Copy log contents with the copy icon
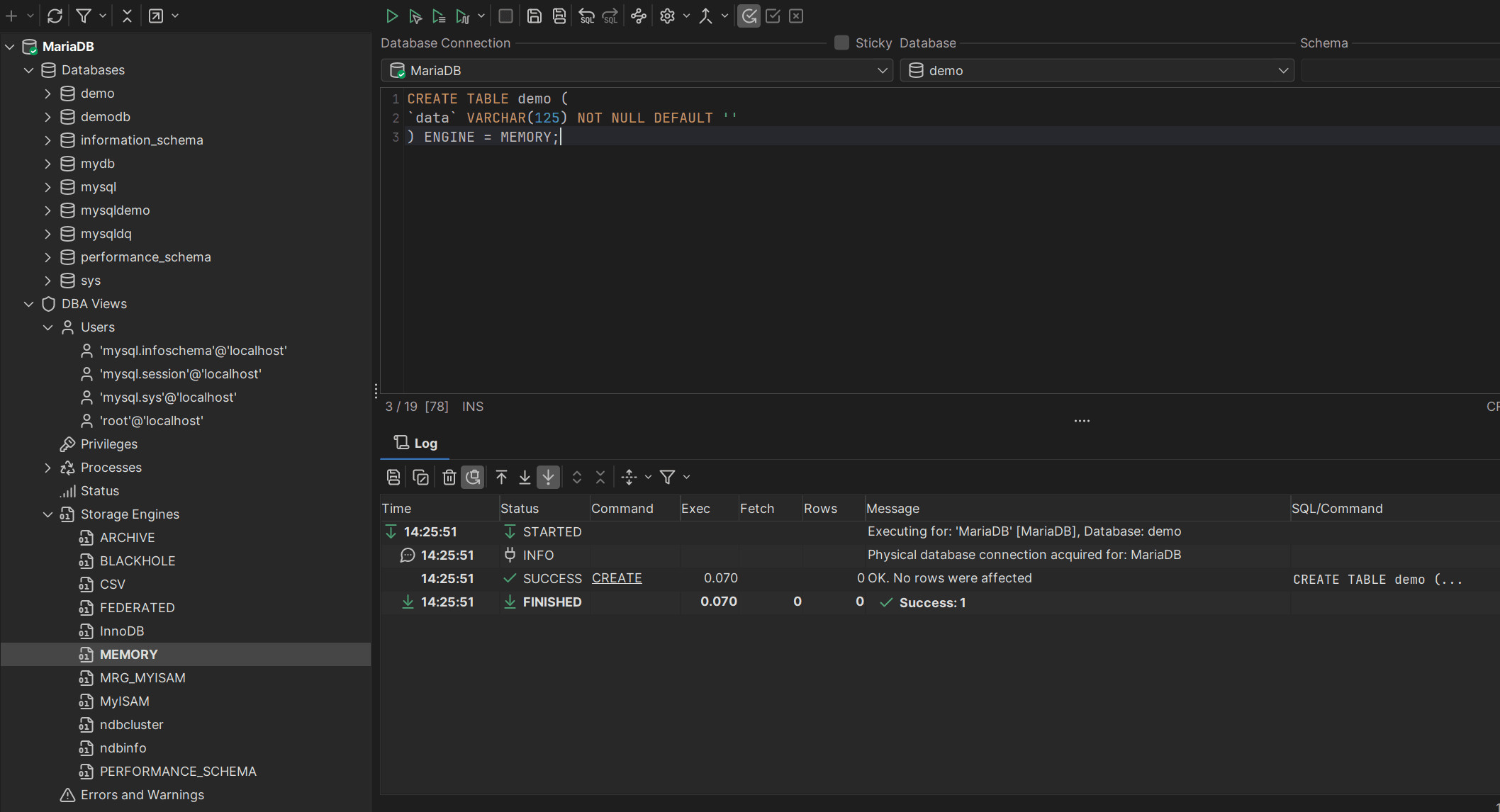This screenshot has height=812, width=1500. point(420,477)
